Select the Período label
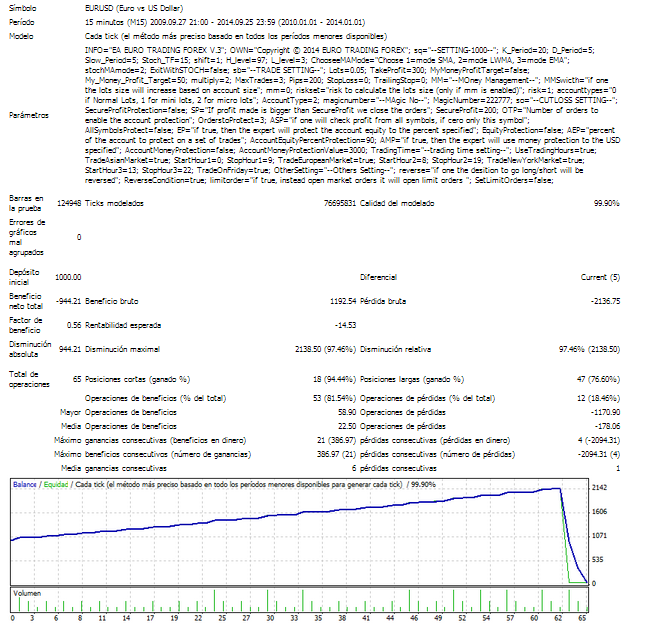This screenshot has width=665, height=626. (x=22, y=20)
